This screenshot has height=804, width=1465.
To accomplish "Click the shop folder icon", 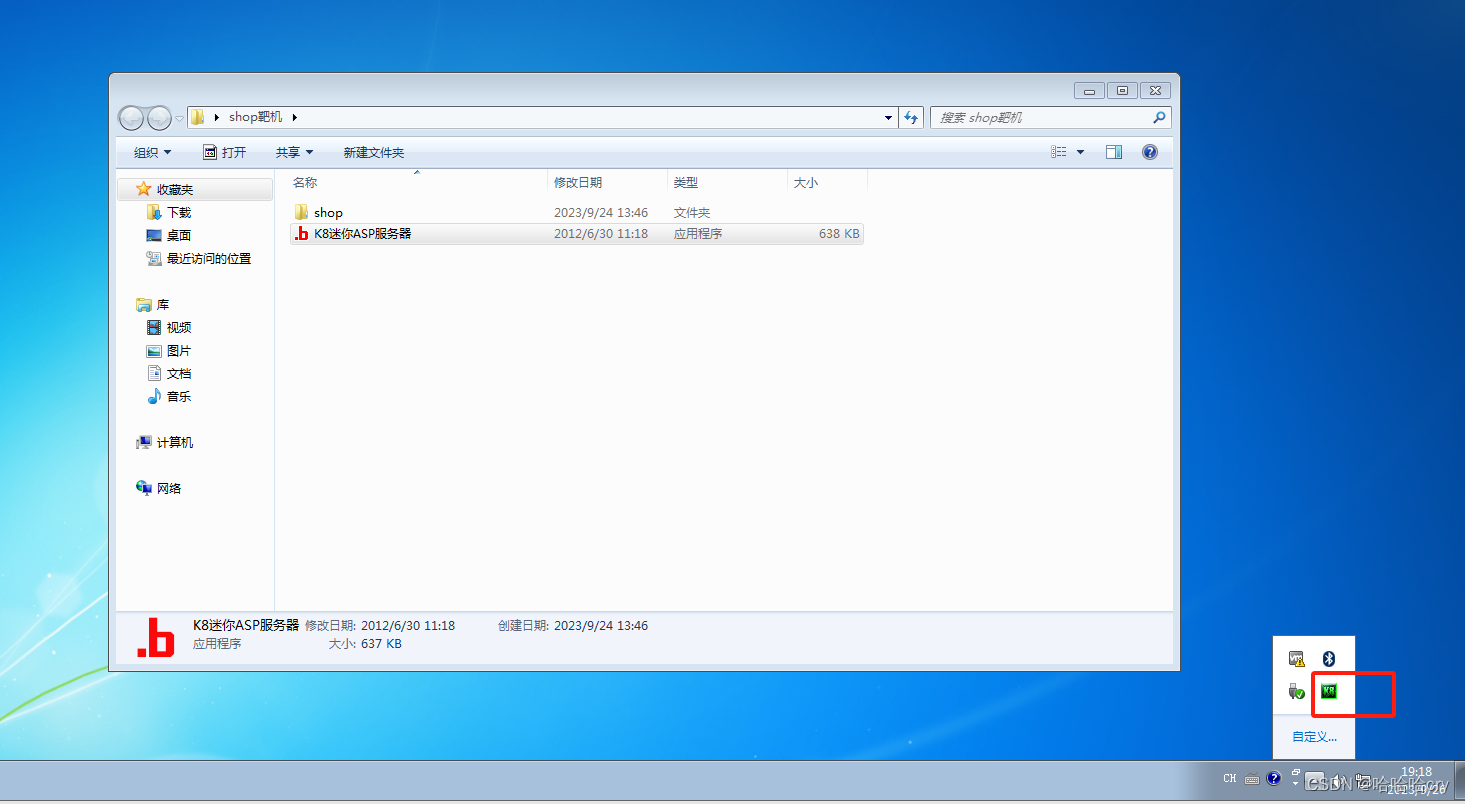I will tap(302, 212).
